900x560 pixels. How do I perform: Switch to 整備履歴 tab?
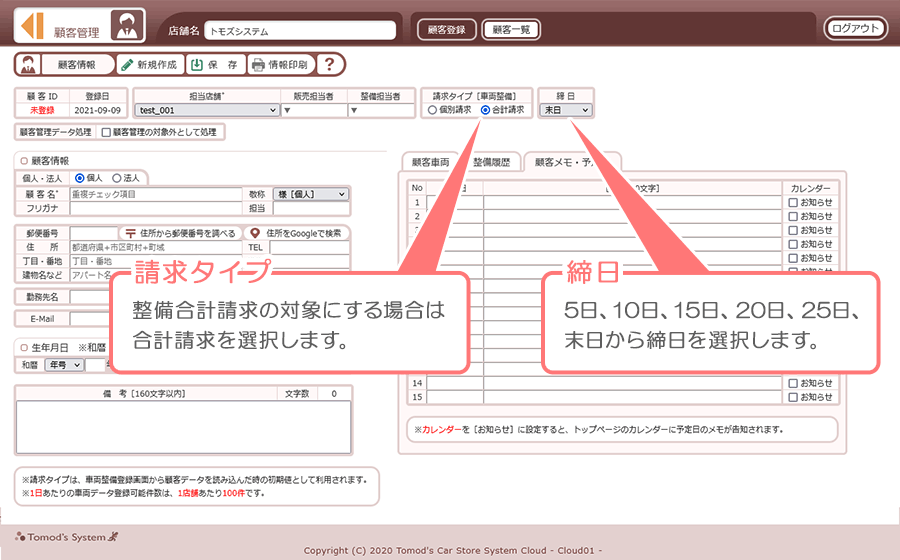pyautogui.click(x=492, y=162)
